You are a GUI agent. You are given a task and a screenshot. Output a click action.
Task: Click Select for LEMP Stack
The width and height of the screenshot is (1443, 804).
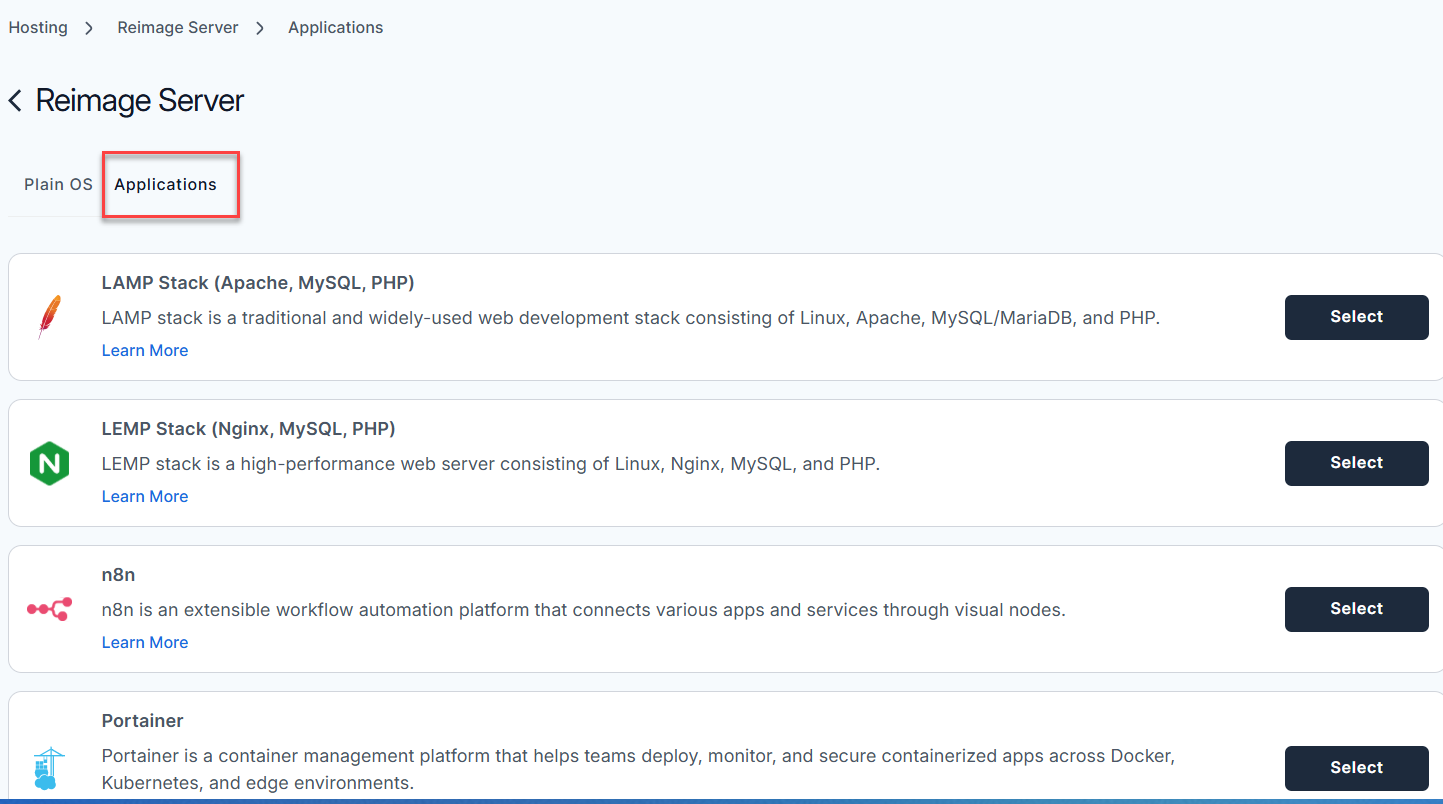1356,463
